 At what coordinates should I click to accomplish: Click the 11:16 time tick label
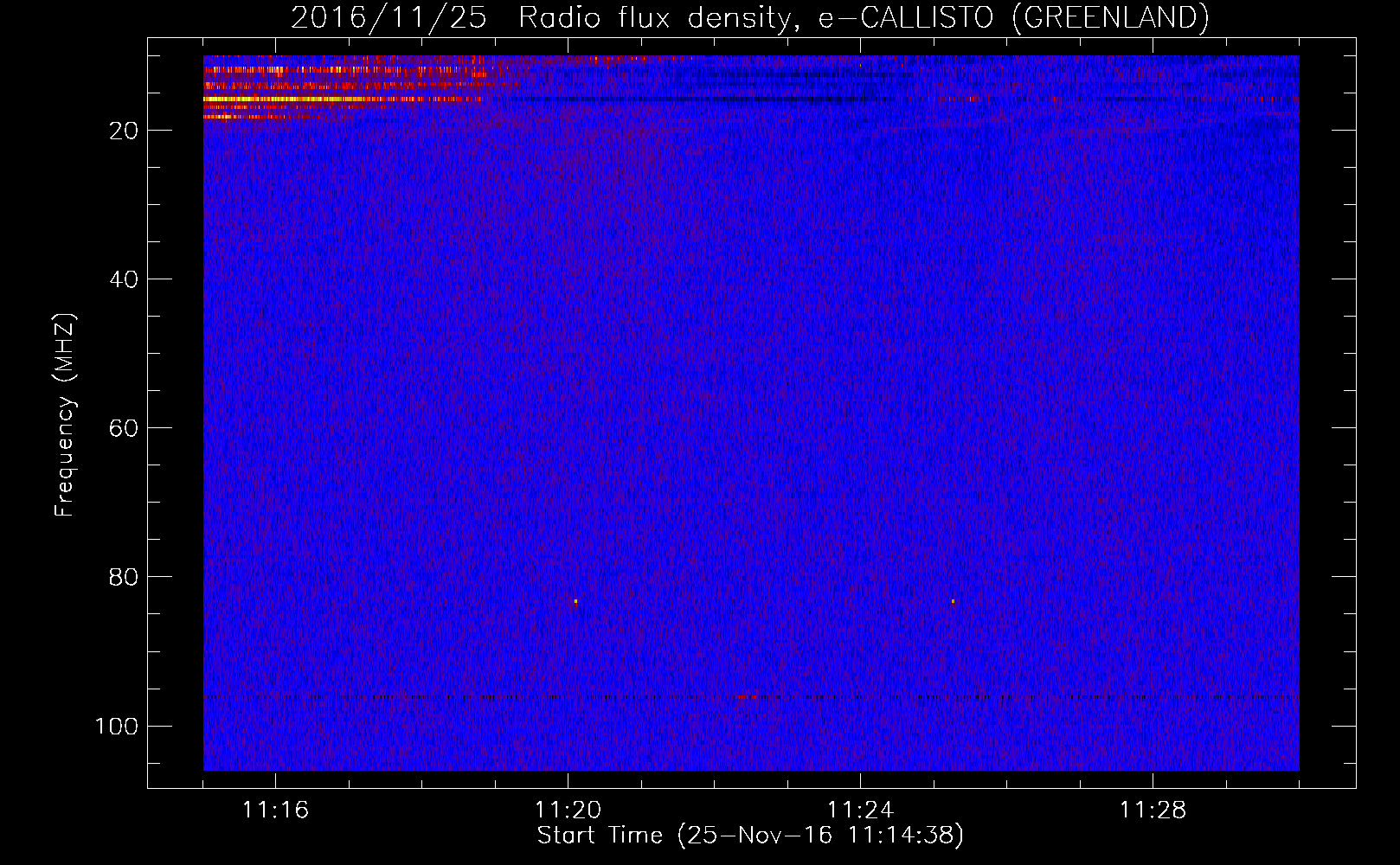(x=275, y=811)
